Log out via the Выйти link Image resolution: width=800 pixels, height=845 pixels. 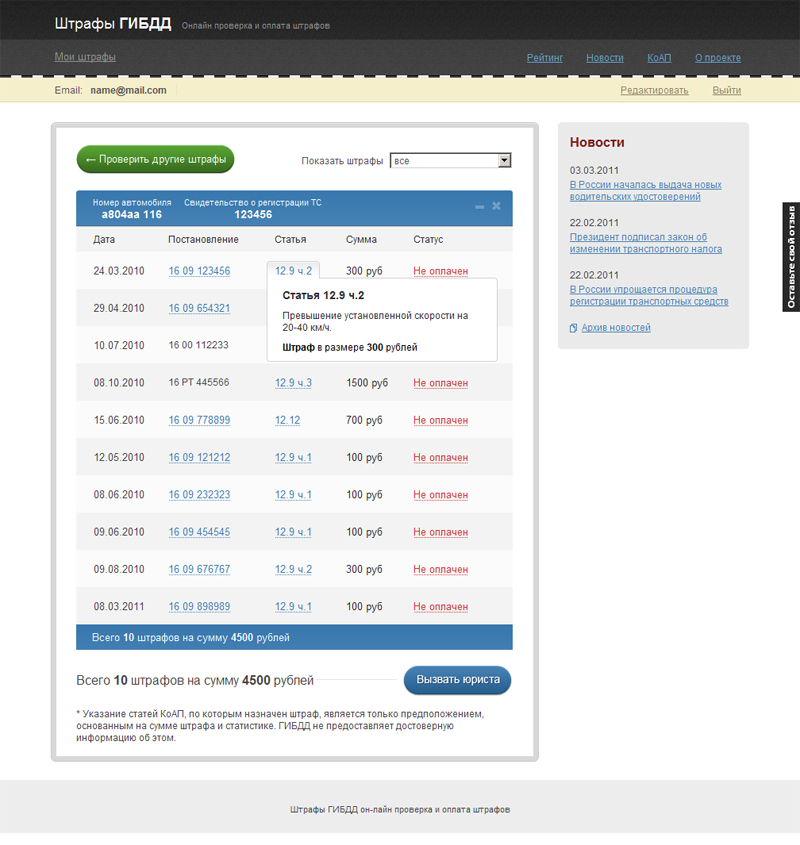[x=727, y=90]
